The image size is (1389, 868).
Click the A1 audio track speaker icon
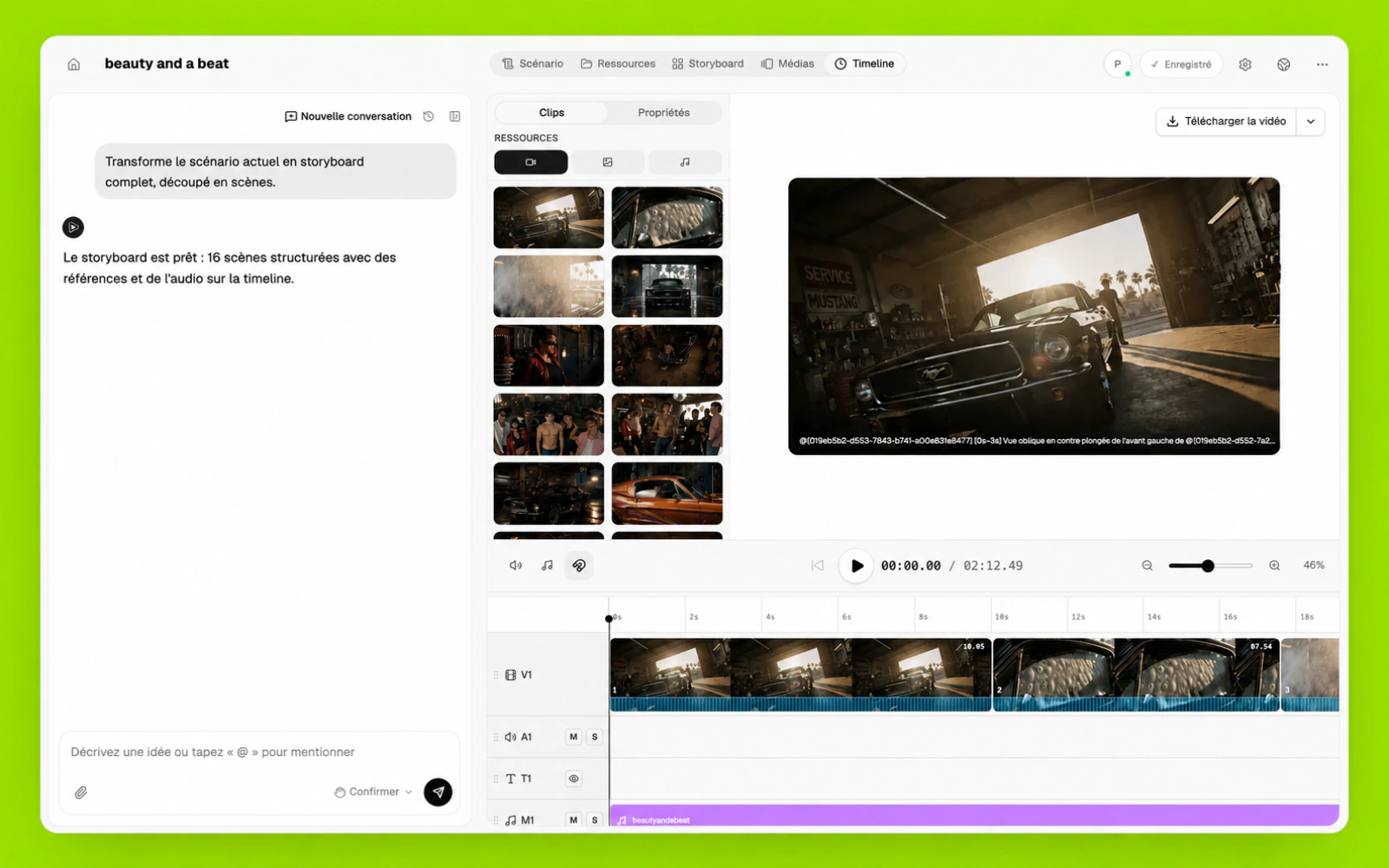(x=510, y=737)
